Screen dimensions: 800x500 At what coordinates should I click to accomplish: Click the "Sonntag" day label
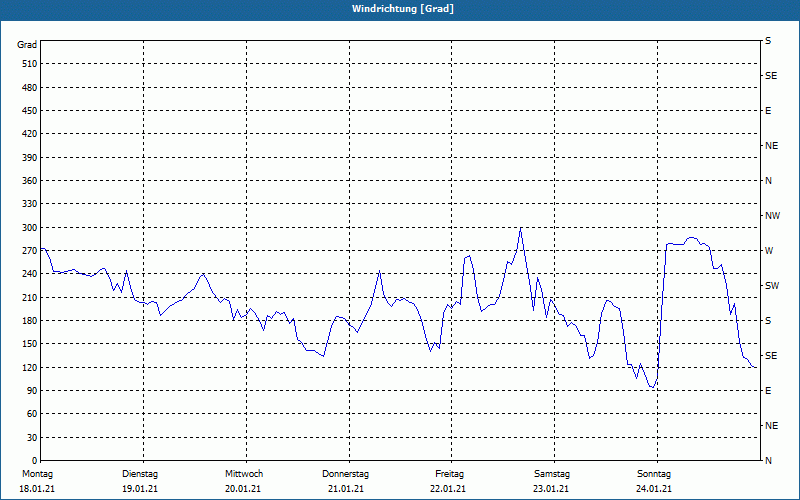click(x=654, y=474)
